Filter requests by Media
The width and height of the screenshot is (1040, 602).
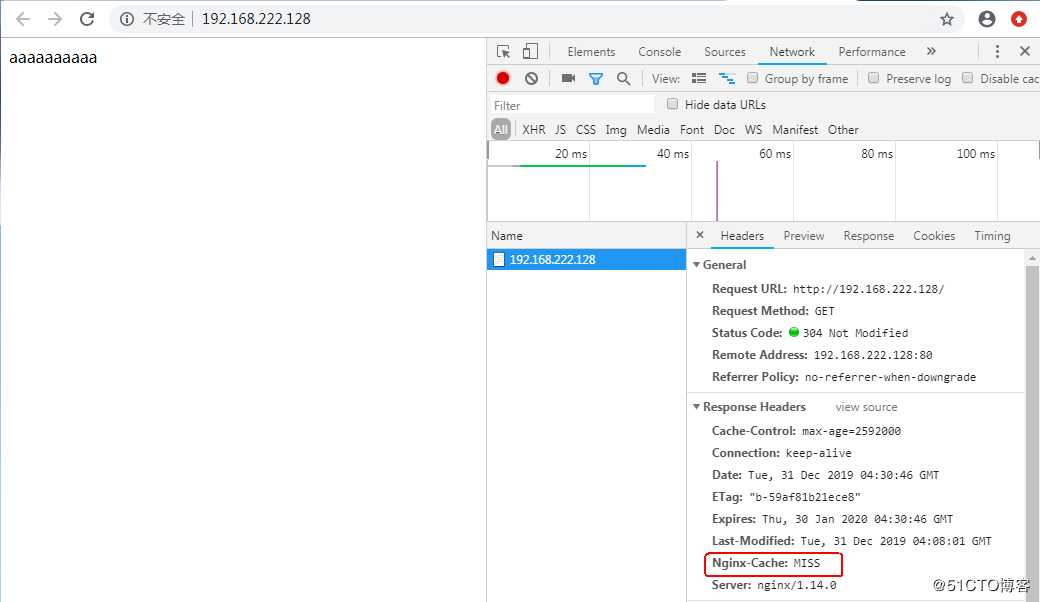point(653,129)
